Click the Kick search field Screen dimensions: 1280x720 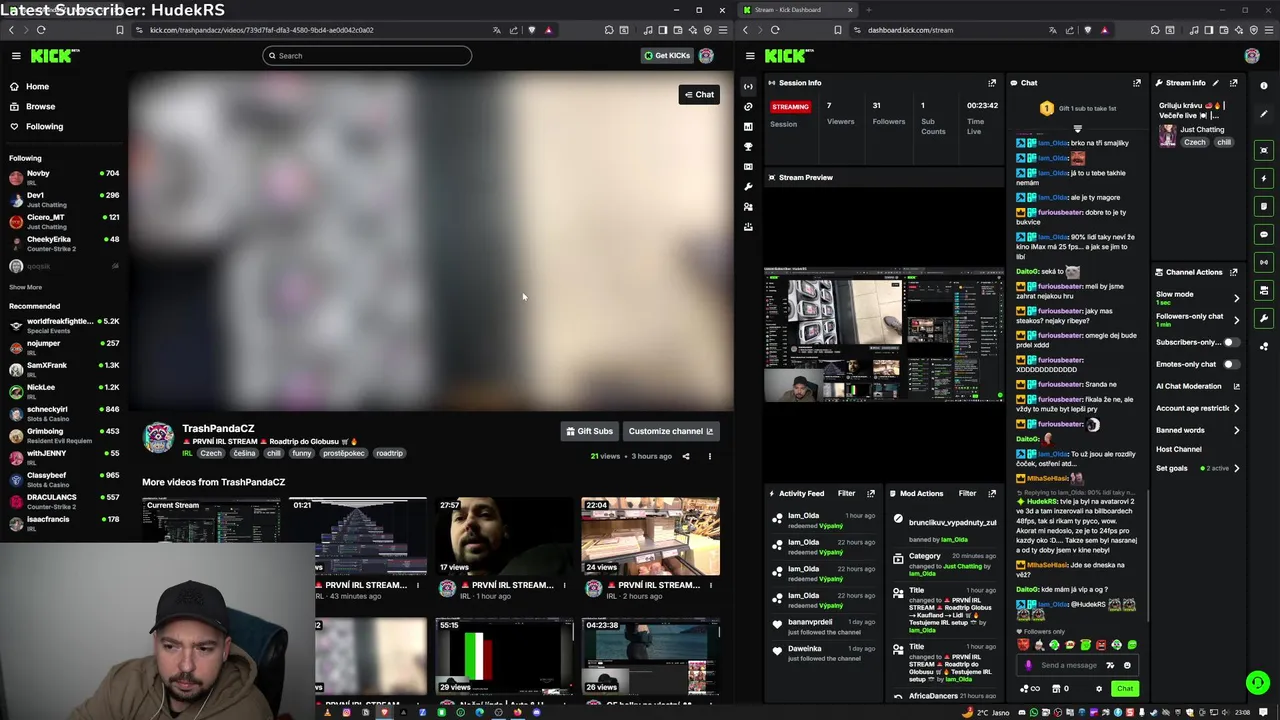pyautogui.click(x=367, y=55)
